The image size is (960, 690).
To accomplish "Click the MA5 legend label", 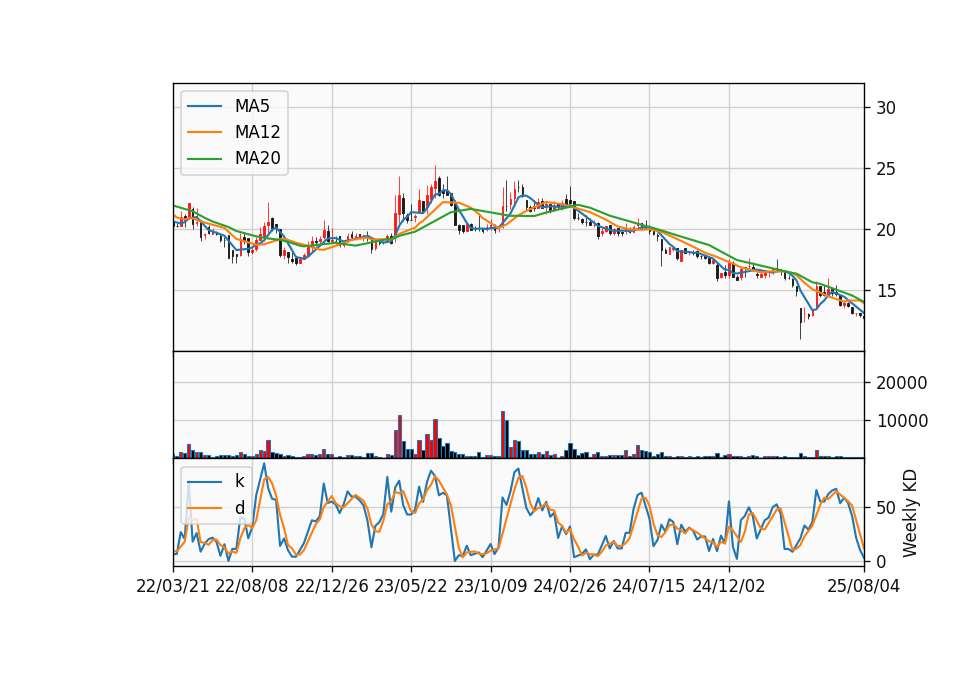I will pos(252,106).
